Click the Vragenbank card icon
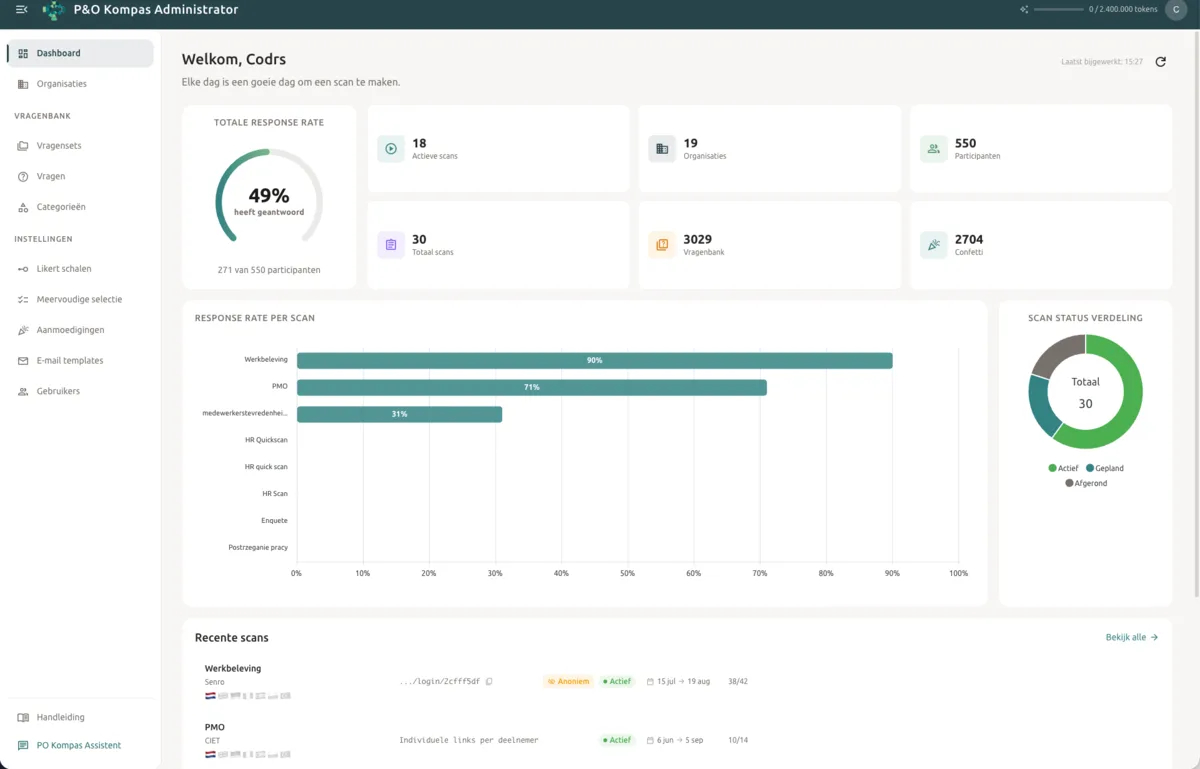Viewport: 1200px width, 769px height. pyautogui.click(x=662, y=245)
